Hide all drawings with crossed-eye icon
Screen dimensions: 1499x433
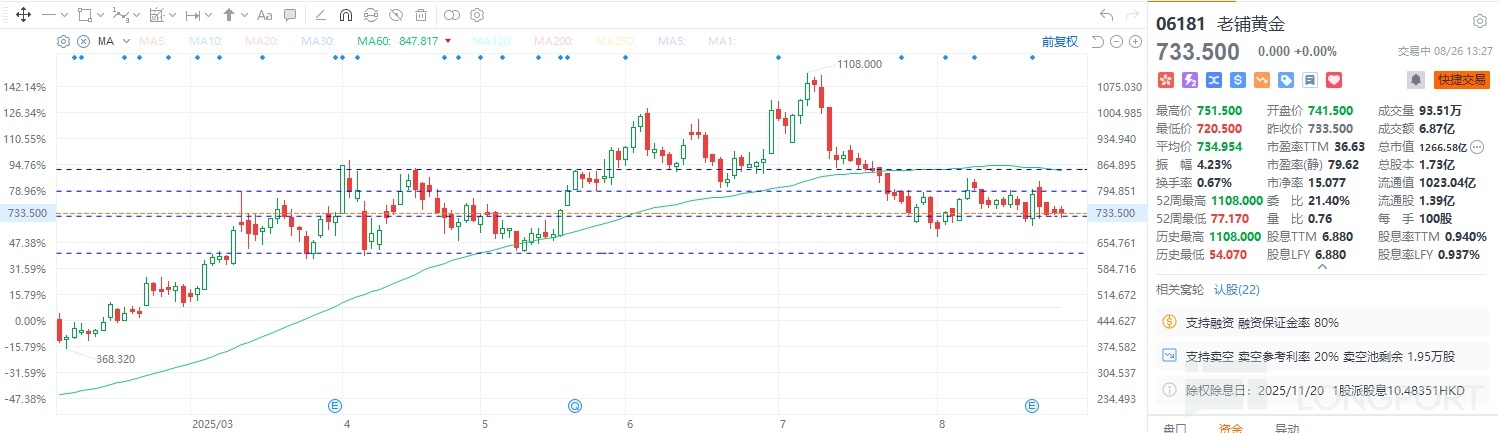pos(396,15)
